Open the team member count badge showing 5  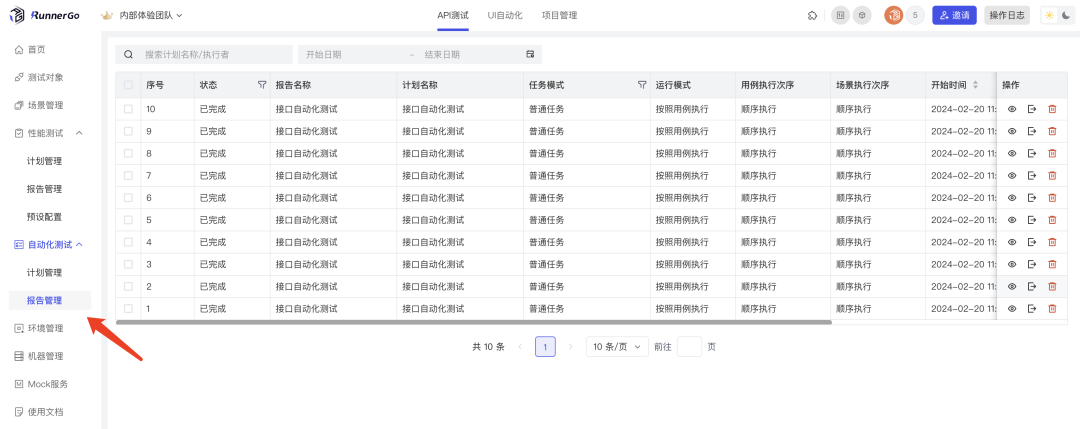(915, 15)
